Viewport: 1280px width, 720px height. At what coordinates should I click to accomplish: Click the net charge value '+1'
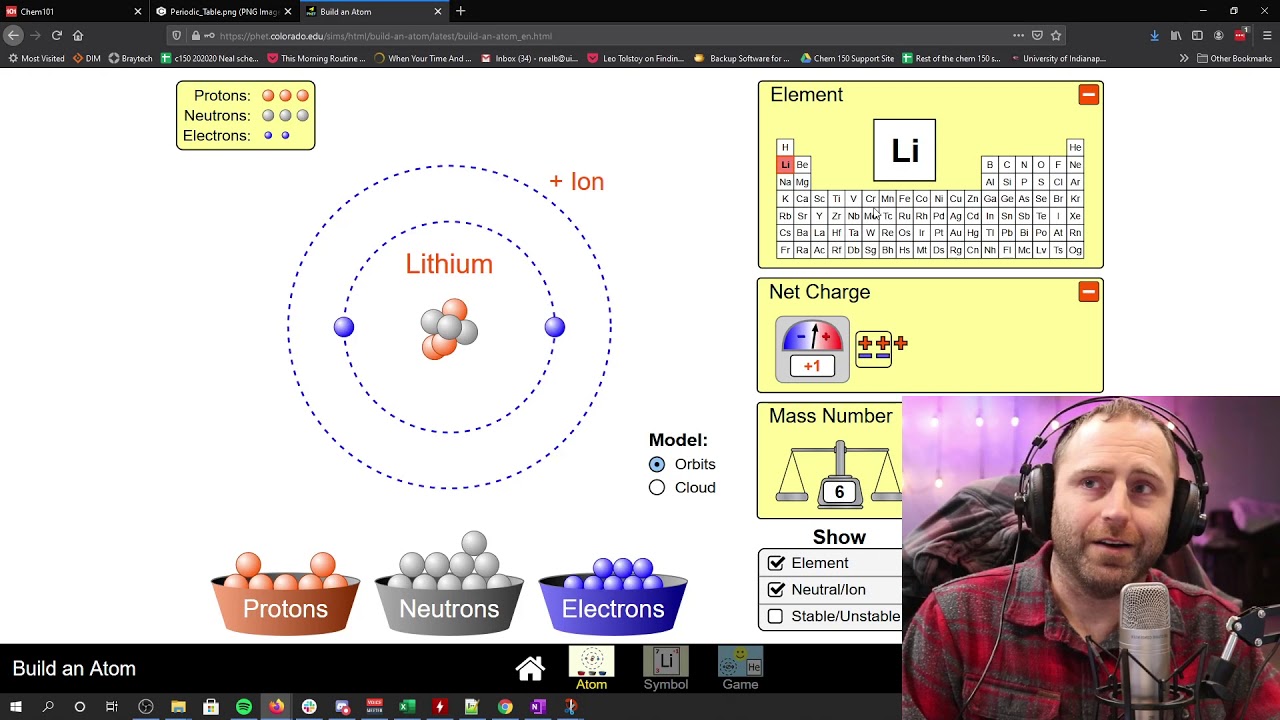pyautogui.click(x=812, y=366)
